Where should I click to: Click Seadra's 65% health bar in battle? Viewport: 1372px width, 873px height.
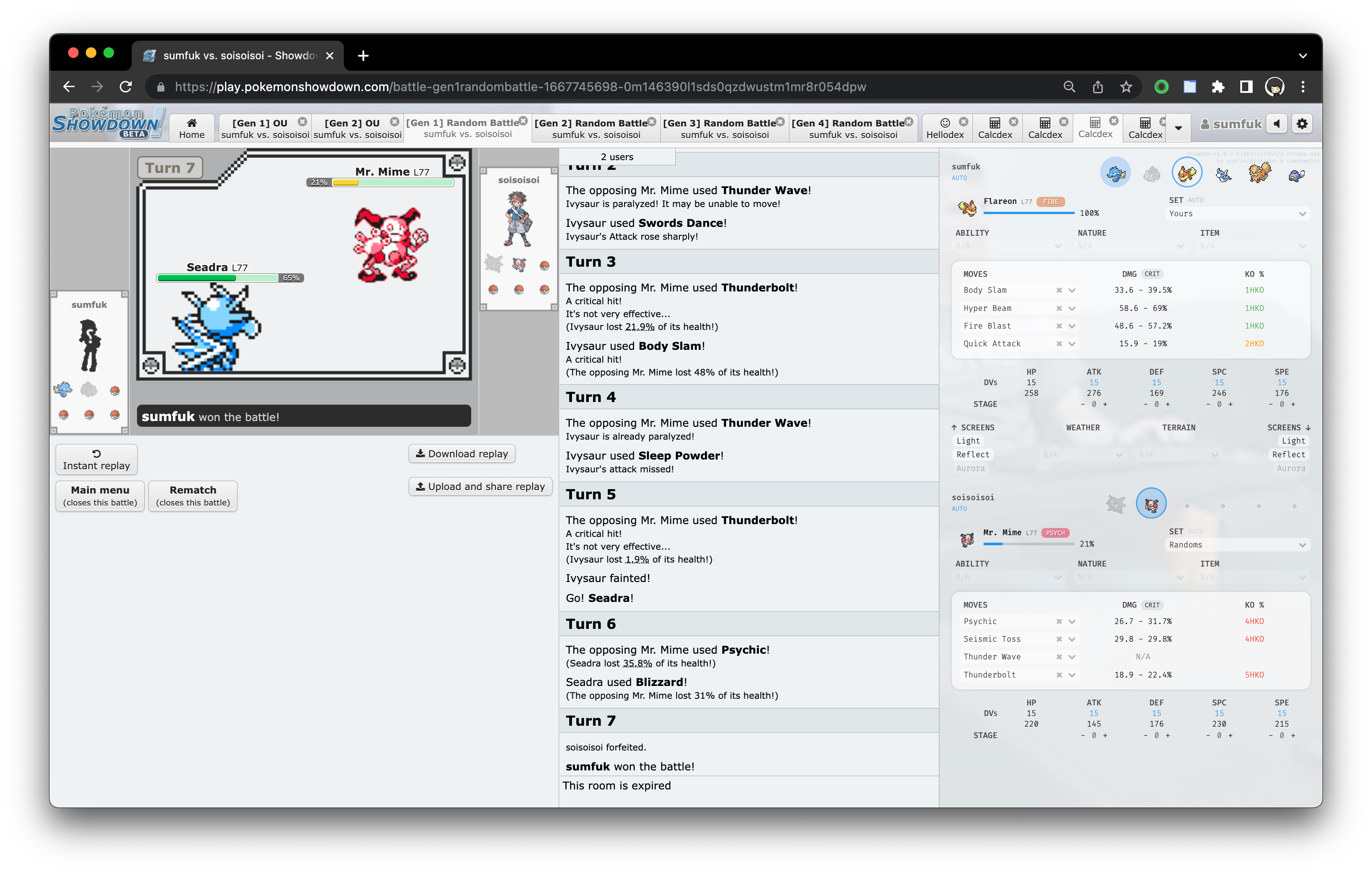(x=229, y=278)
